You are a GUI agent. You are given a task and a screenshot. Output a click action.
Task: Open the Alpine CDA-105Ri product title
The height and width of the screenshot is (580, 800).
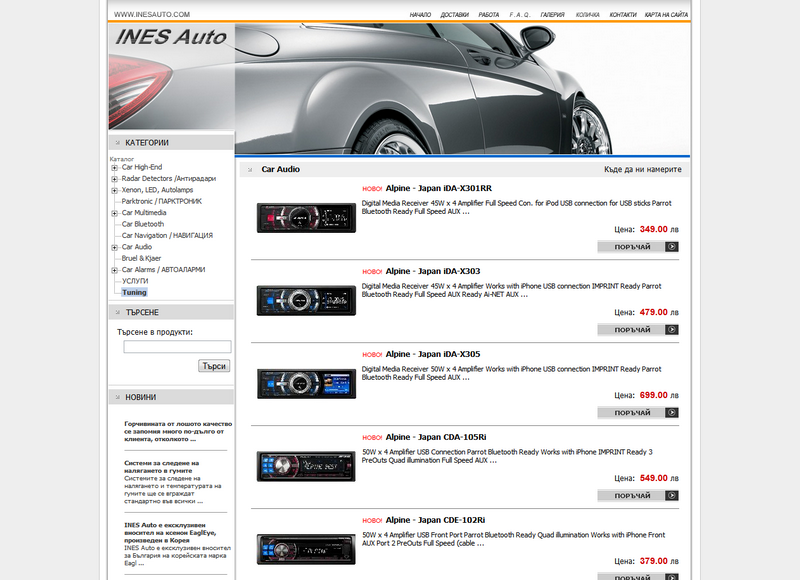(x=436, y=437)
